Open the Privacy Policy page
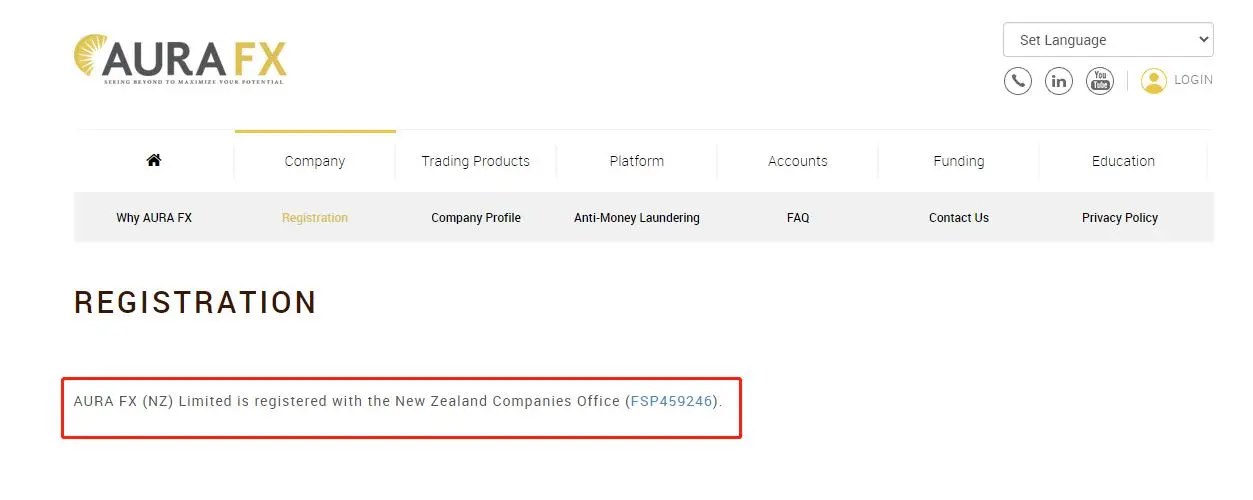1253x500 pixels. 1120,218
